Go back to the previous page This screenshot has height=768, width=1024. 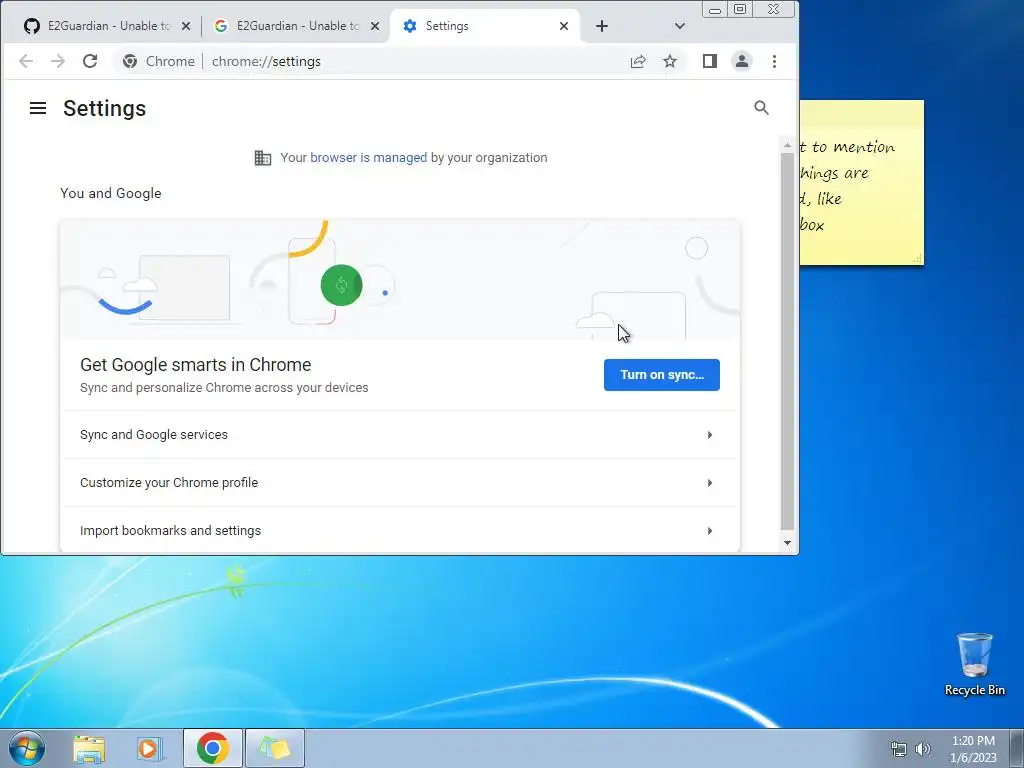pos(26,61)
